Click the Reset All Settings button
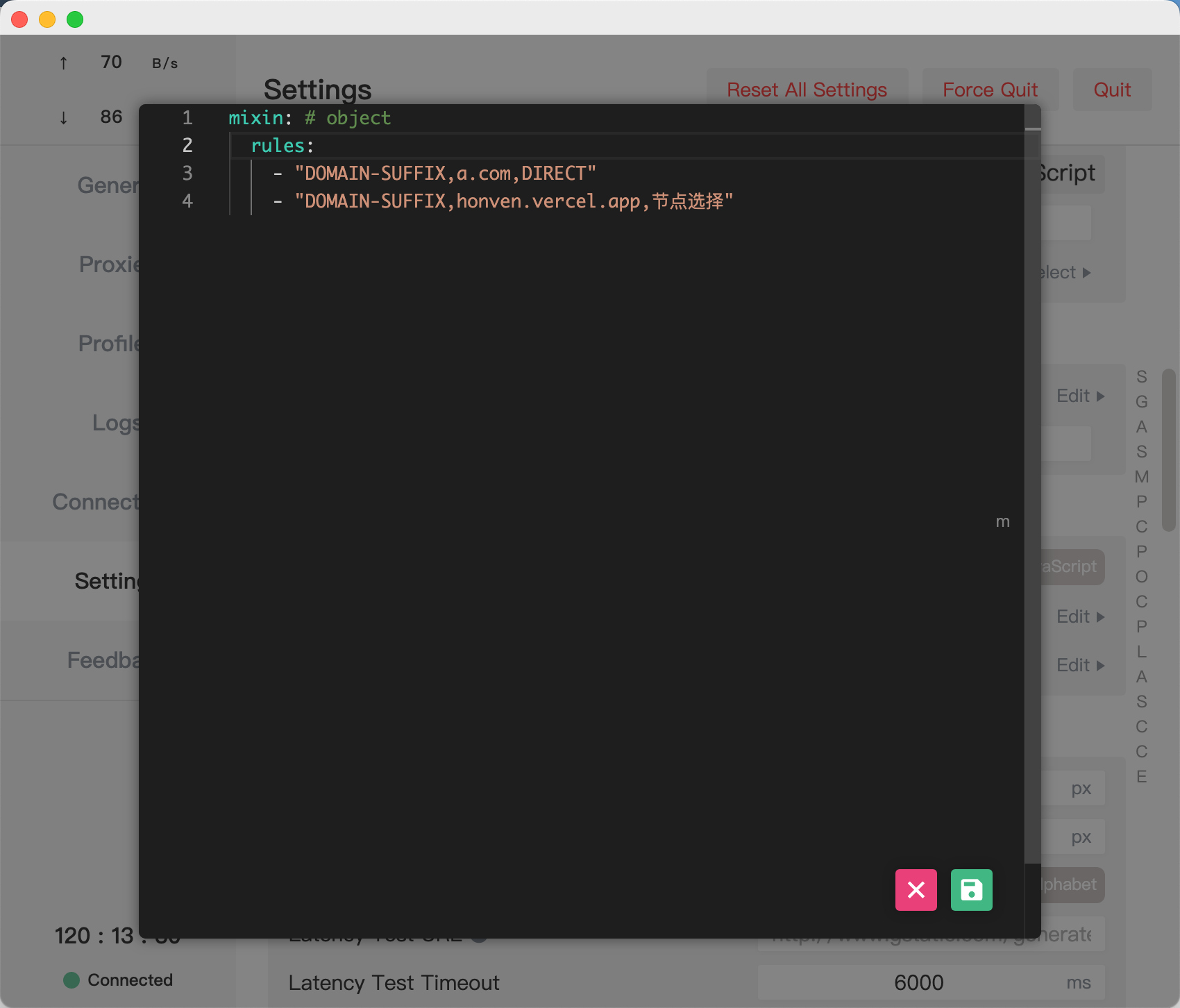This screenshot has height=1008, width=1180. click(807, 90)
